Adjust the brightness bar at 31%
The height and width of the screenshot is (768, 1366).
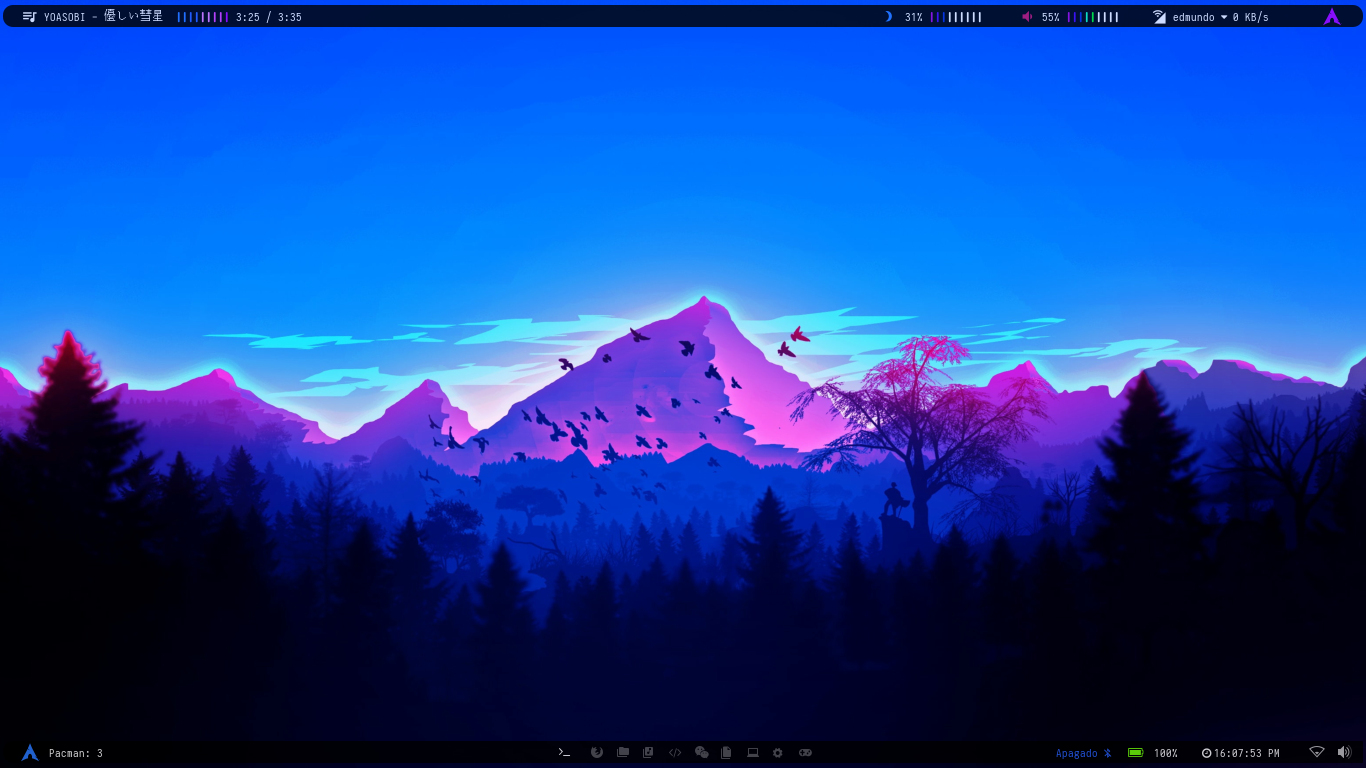tap(956, 17)
